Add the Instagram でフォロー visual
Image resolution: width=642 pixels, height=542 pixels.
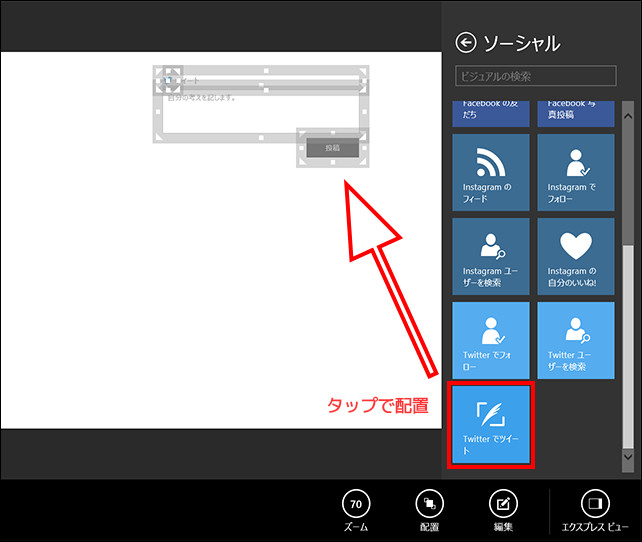576,172
